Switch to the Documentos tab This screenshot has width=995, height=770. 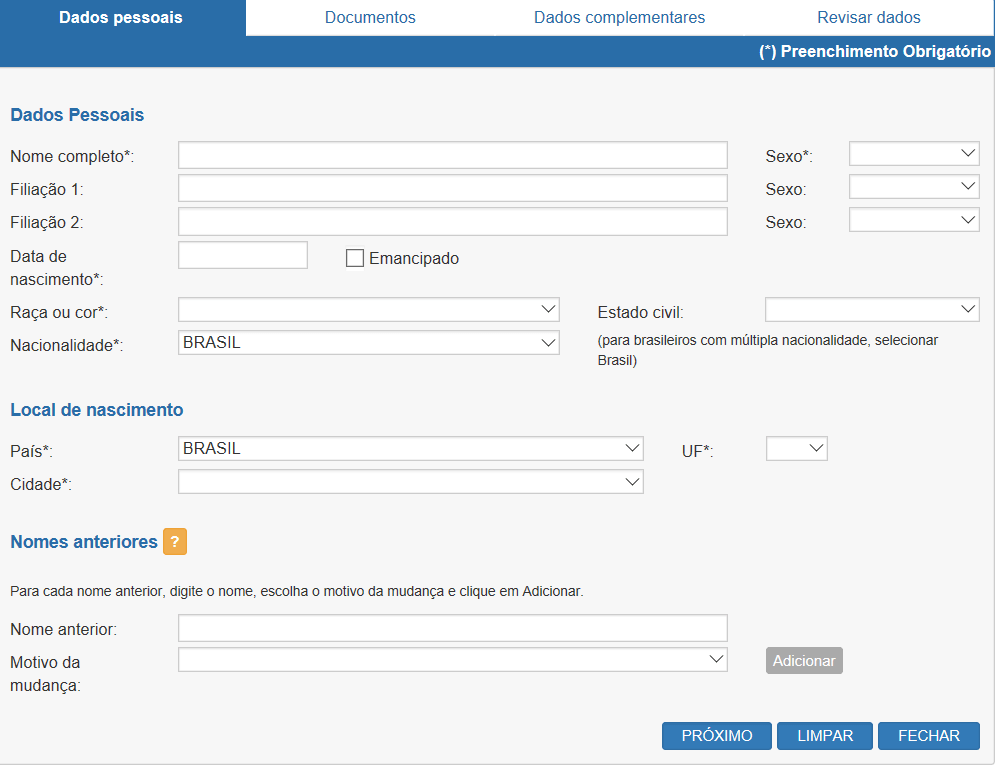[x=370, y=18]
